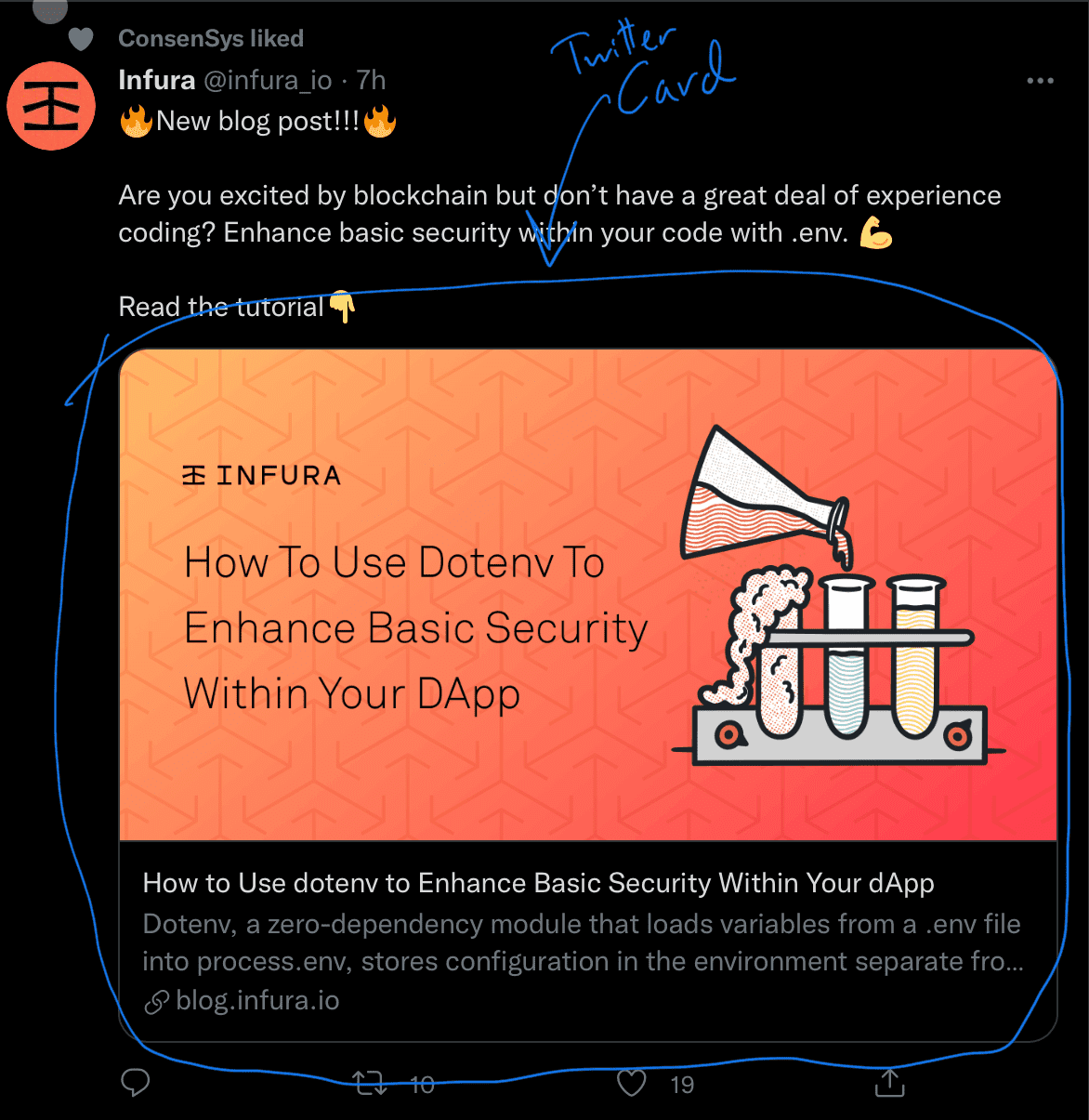Click the retweet count 10
Viewport: 1089px width, 1120px height.
click(x=422, y=1085)
